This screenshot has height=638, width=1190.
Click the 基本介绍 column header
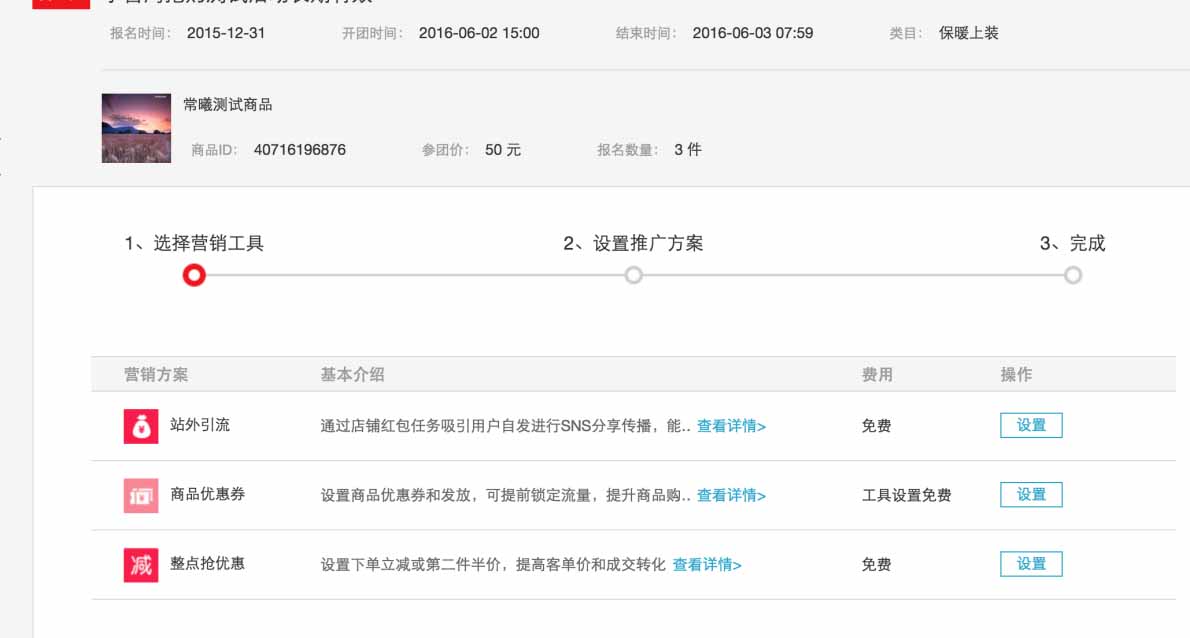[x=352, y=374]
